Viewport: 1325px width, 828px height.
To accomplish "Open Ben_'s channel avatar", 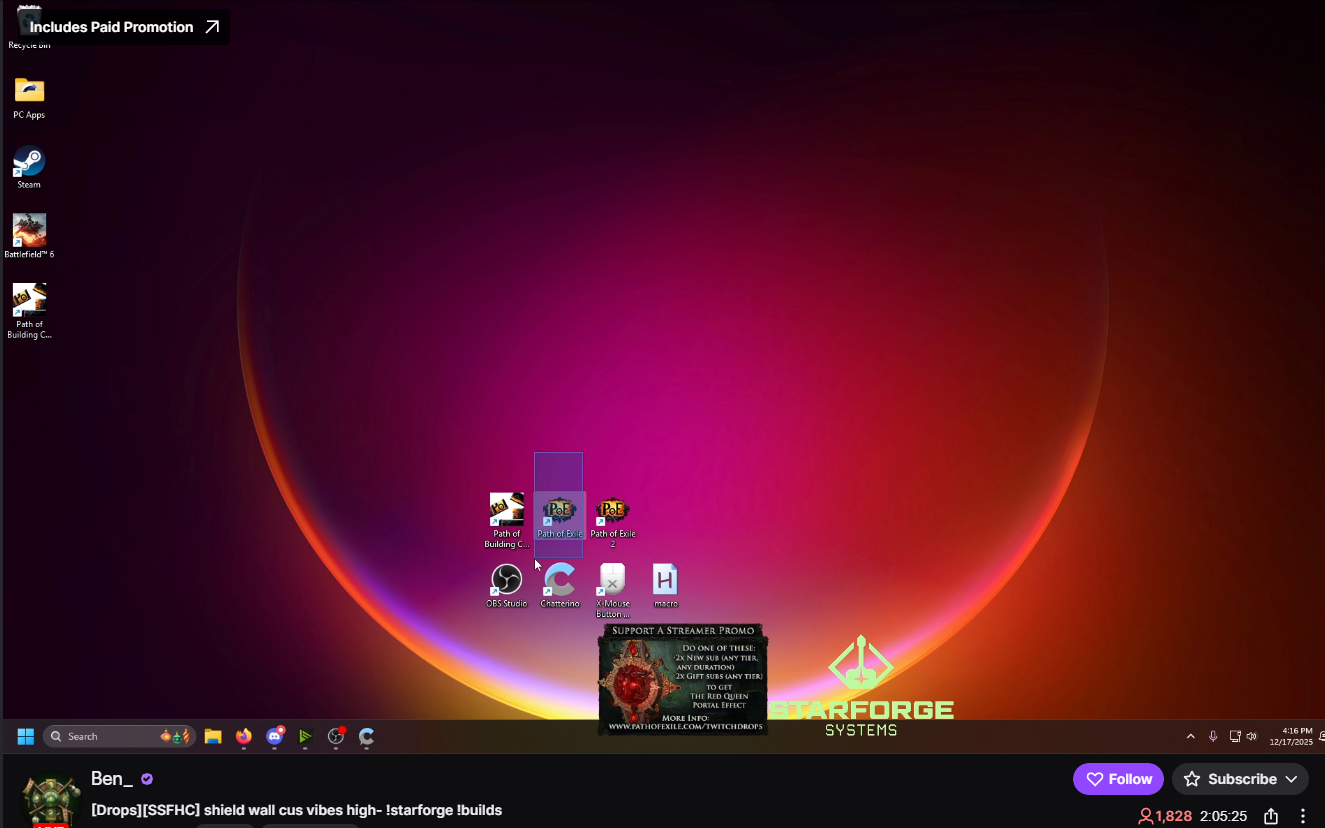I will click(50, 798).
